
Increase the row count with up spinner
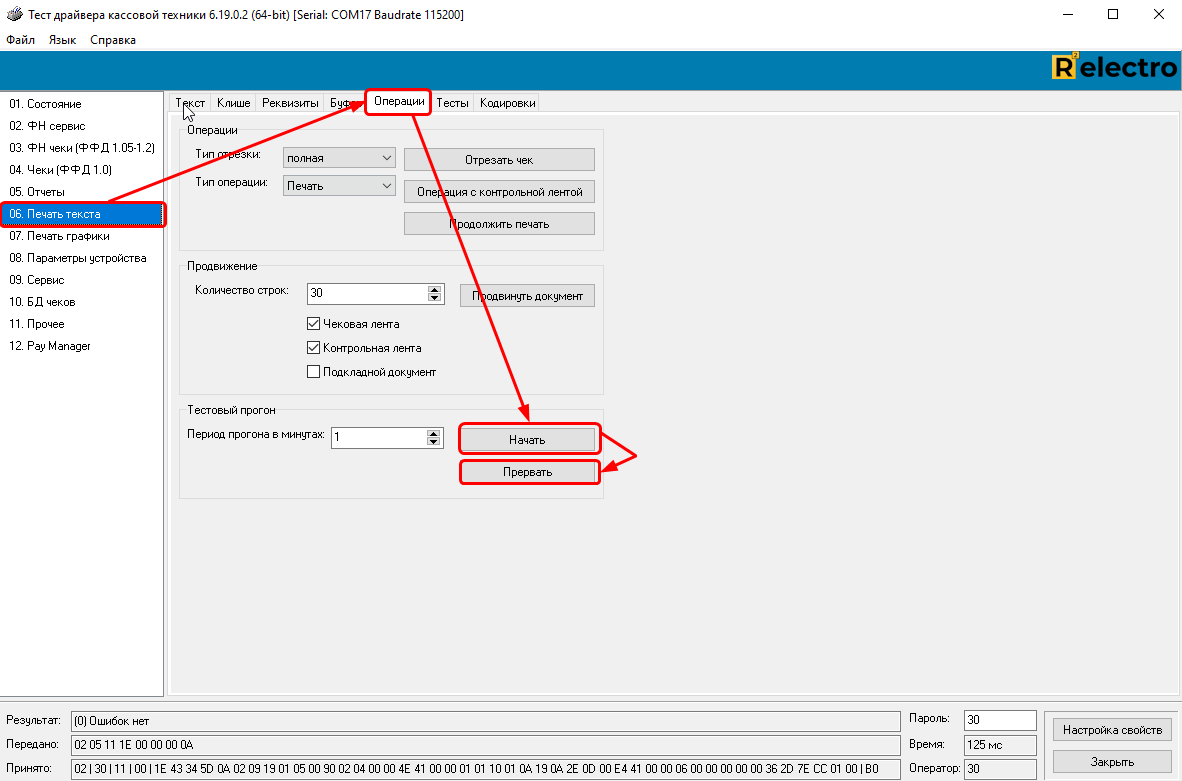pos(434,289)
